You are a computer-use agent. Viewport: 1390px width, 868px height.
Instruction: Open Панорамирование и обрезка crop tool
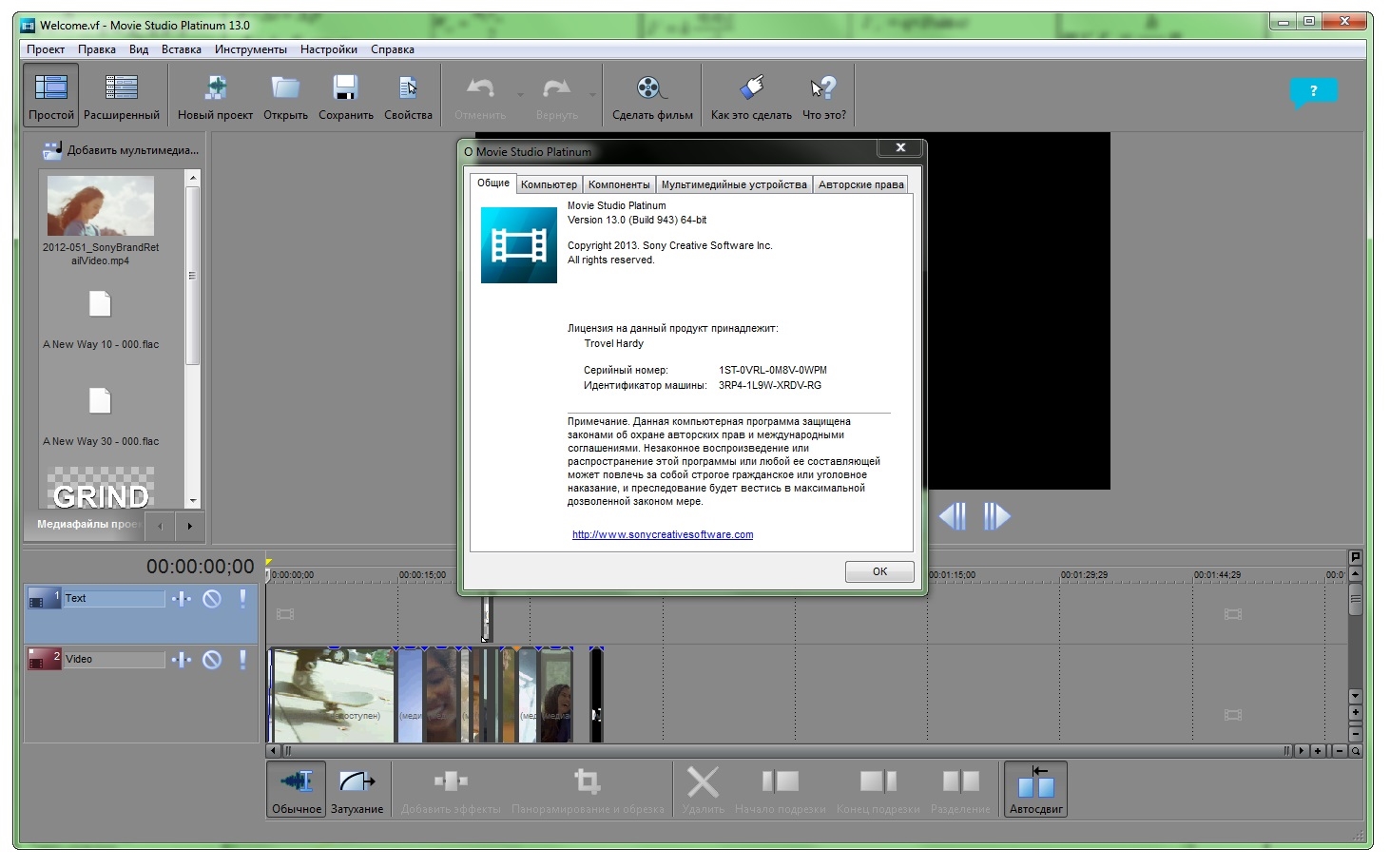click(x=588, y=789)
